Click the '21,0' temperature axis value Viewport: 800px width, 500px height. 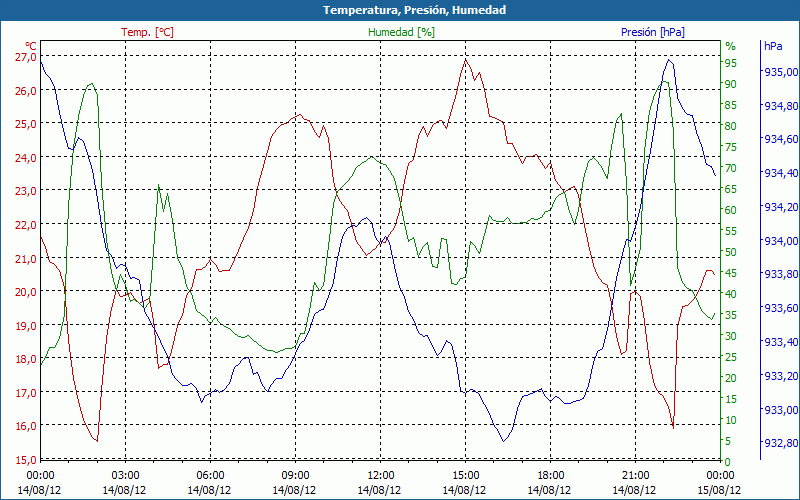(27, 259)
